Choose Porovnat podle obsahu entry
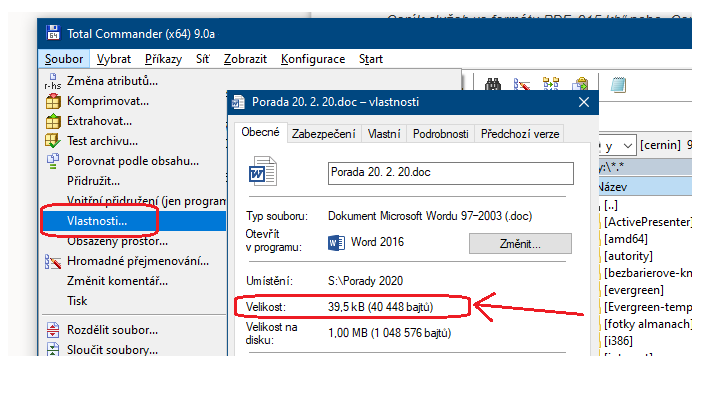This screenshot has width=715, height=398. click(x=133, y=161)
